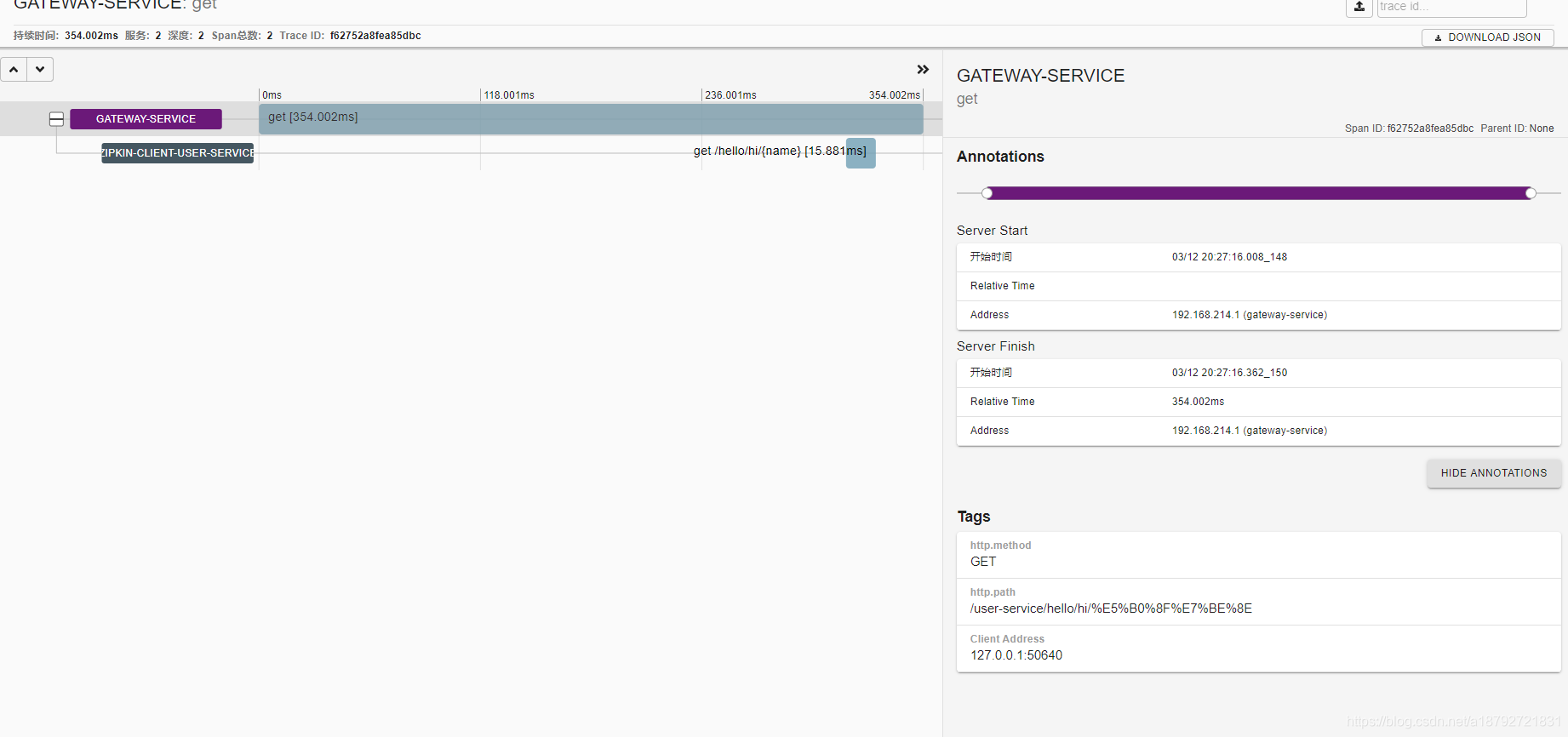The image size is (1568, 737).
Task: Select the GATEWAY-SERVICE service label
Action: (146, 119)
